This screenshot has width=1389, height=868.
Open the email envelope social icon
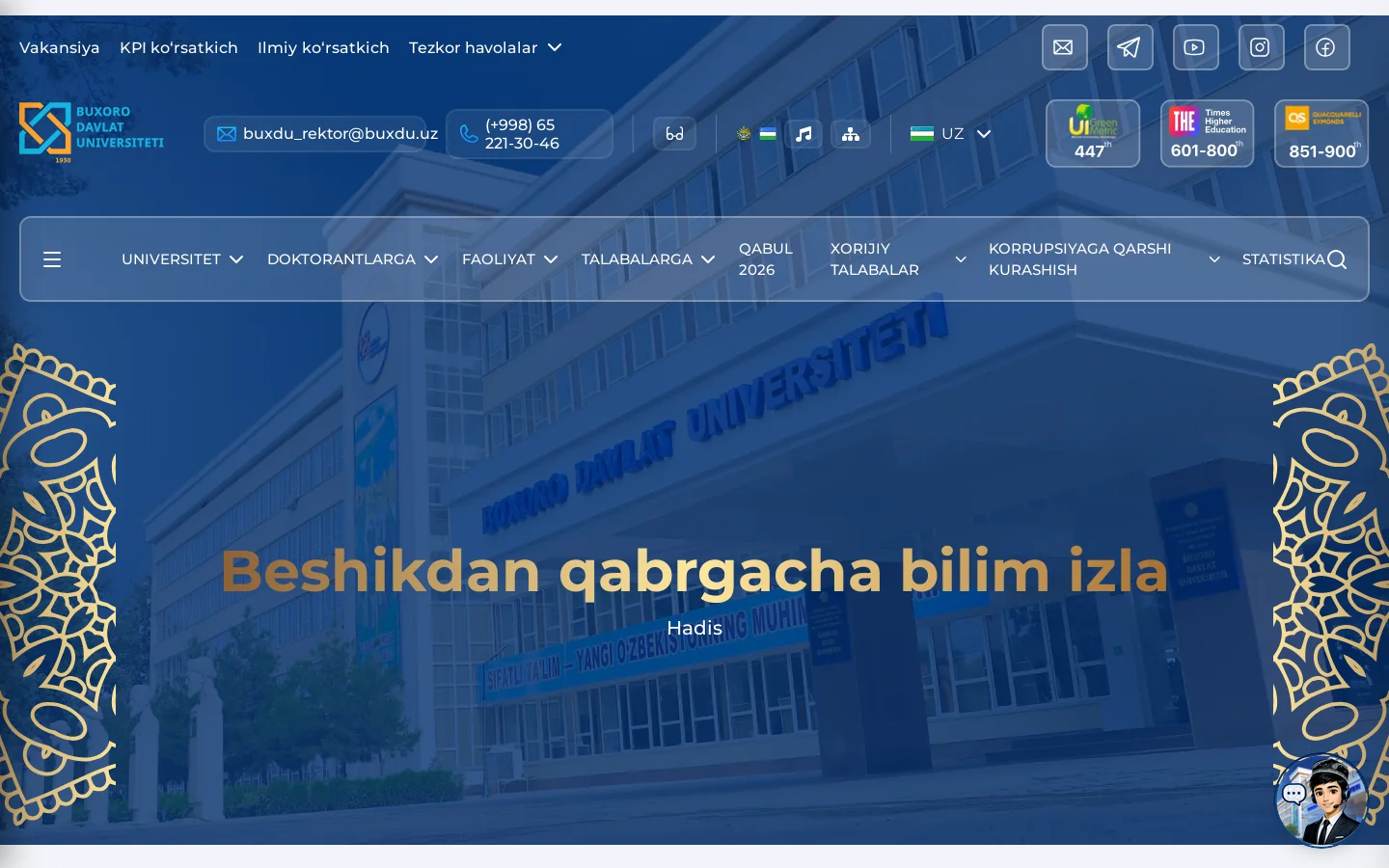[1064, 47]
